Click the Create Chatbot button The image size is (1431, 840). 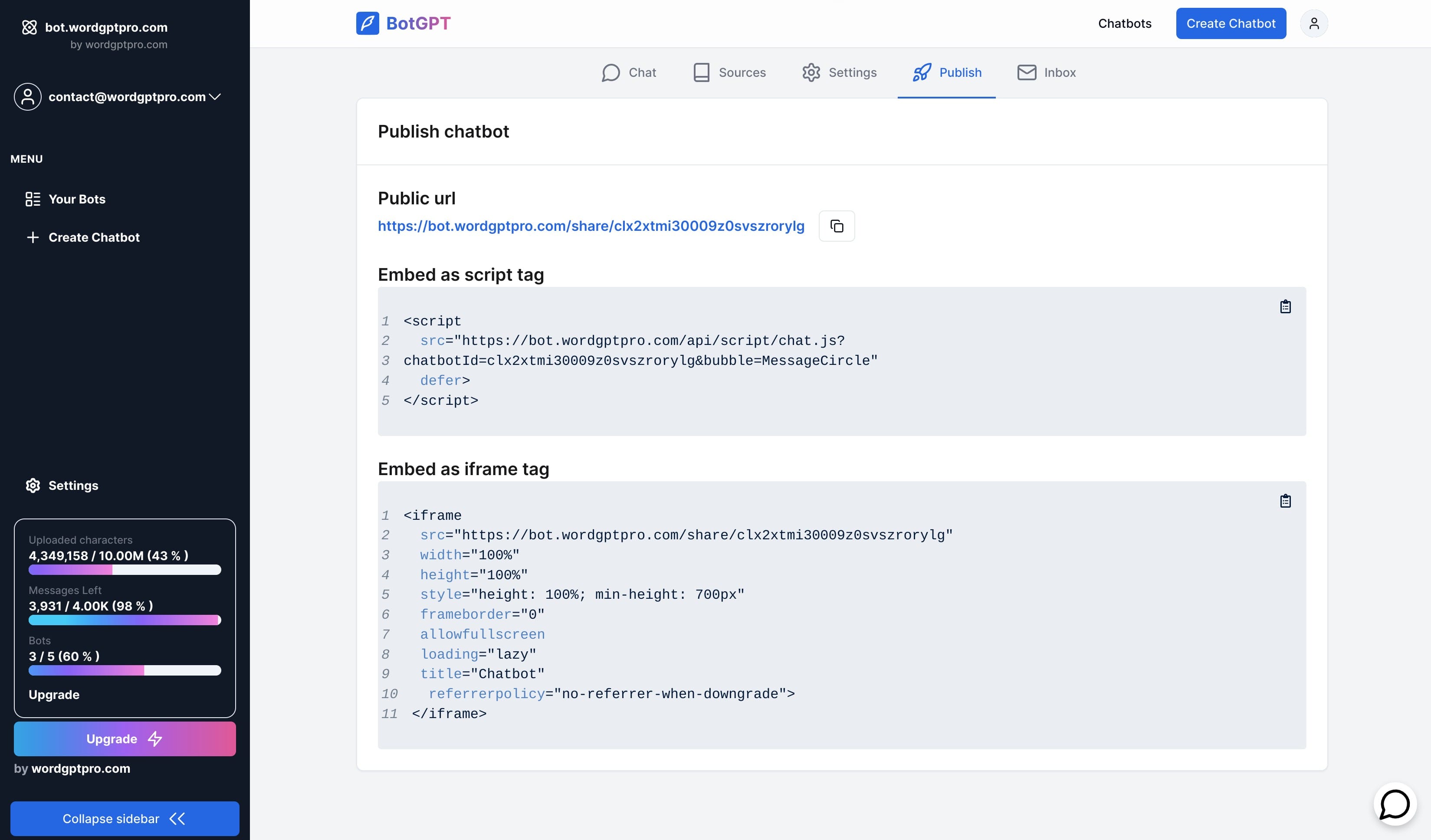pyautogui.click(x=1231, y=23)
